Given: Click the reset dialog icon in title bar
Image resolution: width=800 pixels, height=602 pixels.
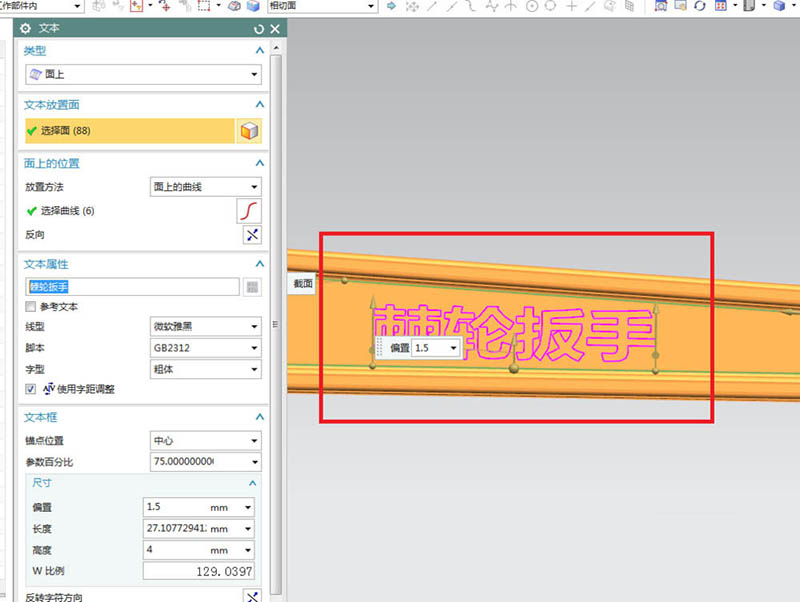Looking at the screenshot, I should click(x=260, y=29).
